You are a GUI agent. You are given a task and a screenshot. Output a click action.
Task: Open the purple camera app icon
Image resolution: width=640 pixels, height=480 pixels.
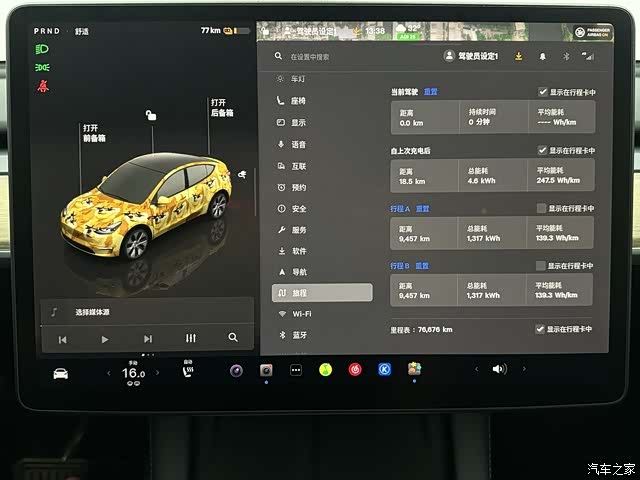pos(236,371)
